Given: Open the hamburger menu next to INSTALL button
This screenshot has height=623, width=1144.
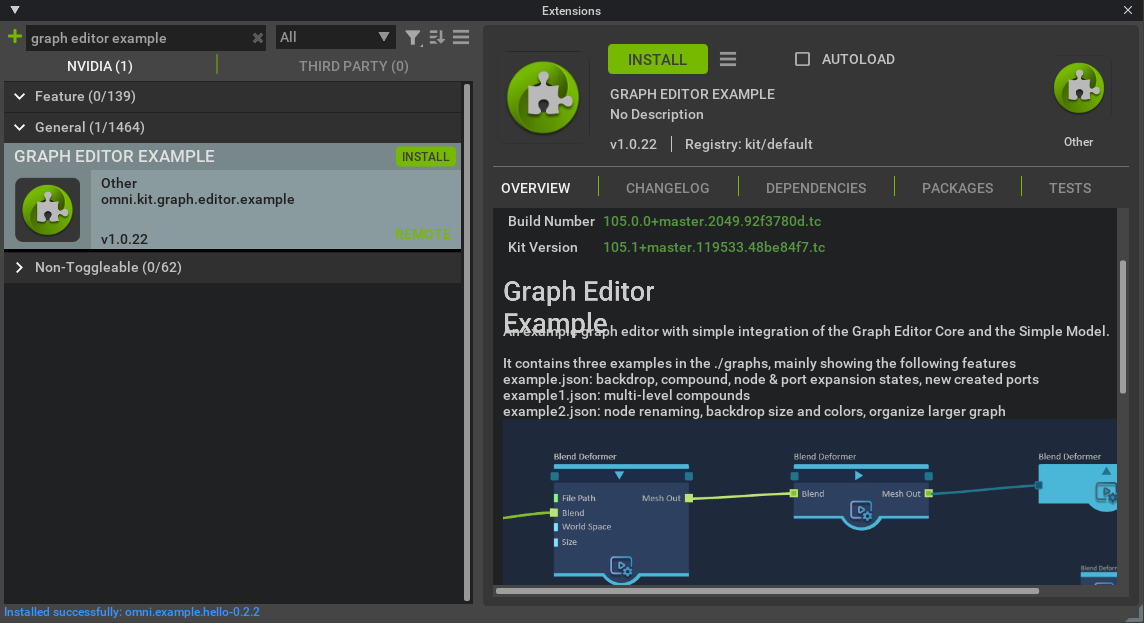Looking at the screenshot, I should click(x=727, y=59).
